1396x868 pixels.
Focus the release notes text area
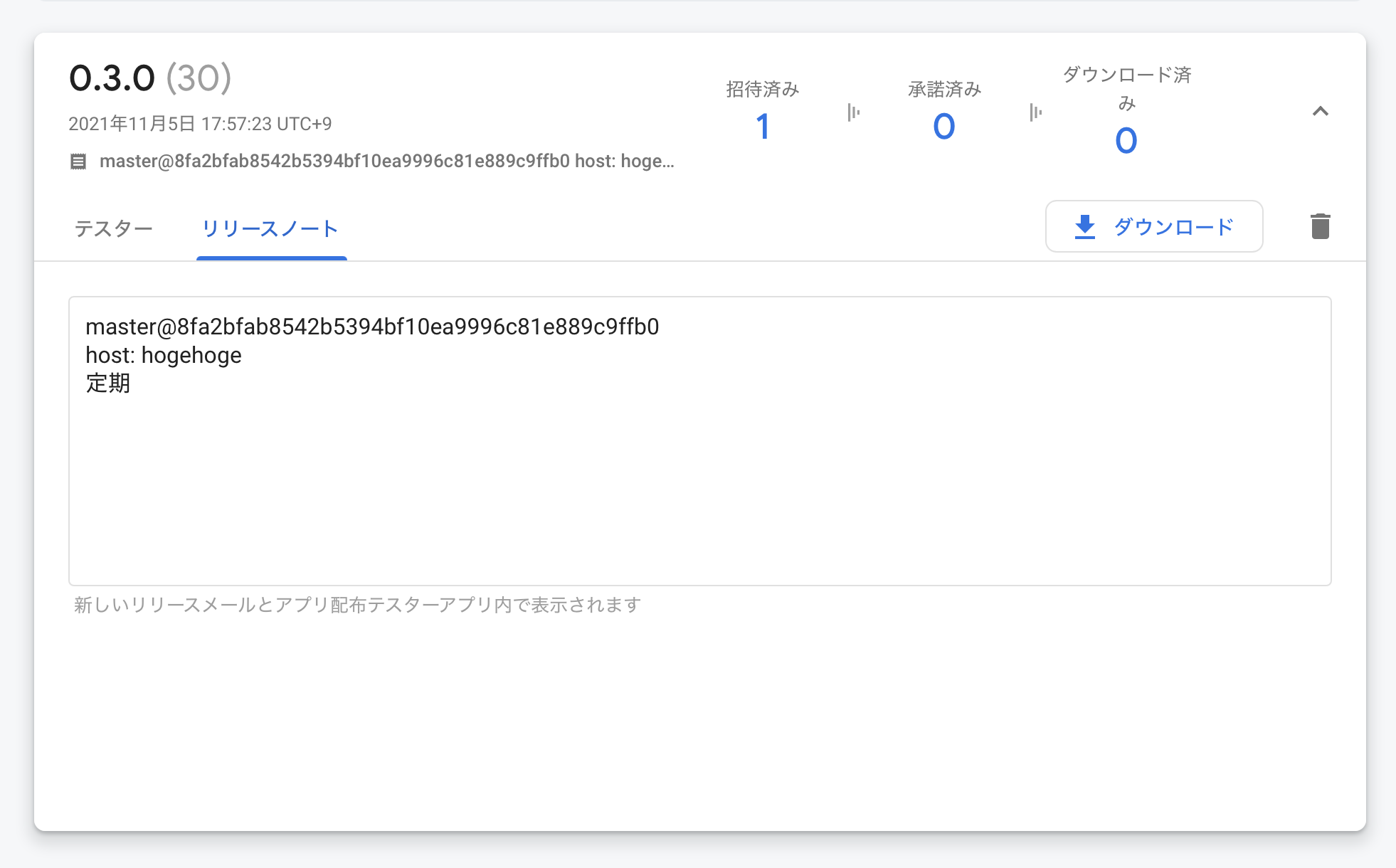pos(699,484)
